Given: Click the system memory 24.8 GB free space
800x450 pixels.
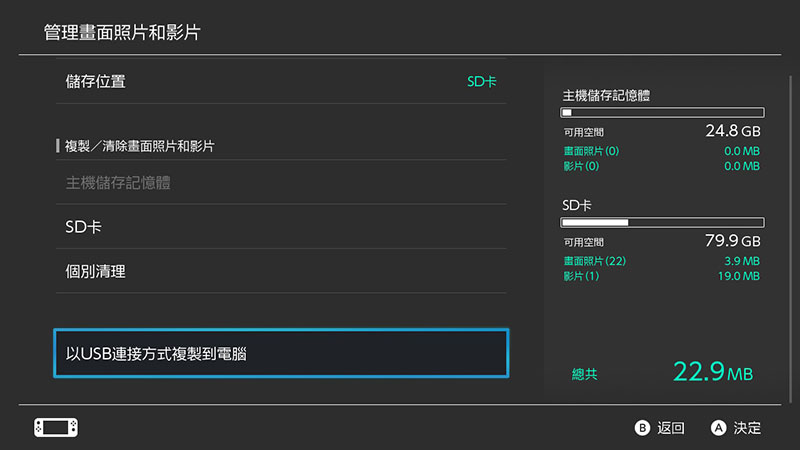Looking at the screenshot, I should pos(732,131).
